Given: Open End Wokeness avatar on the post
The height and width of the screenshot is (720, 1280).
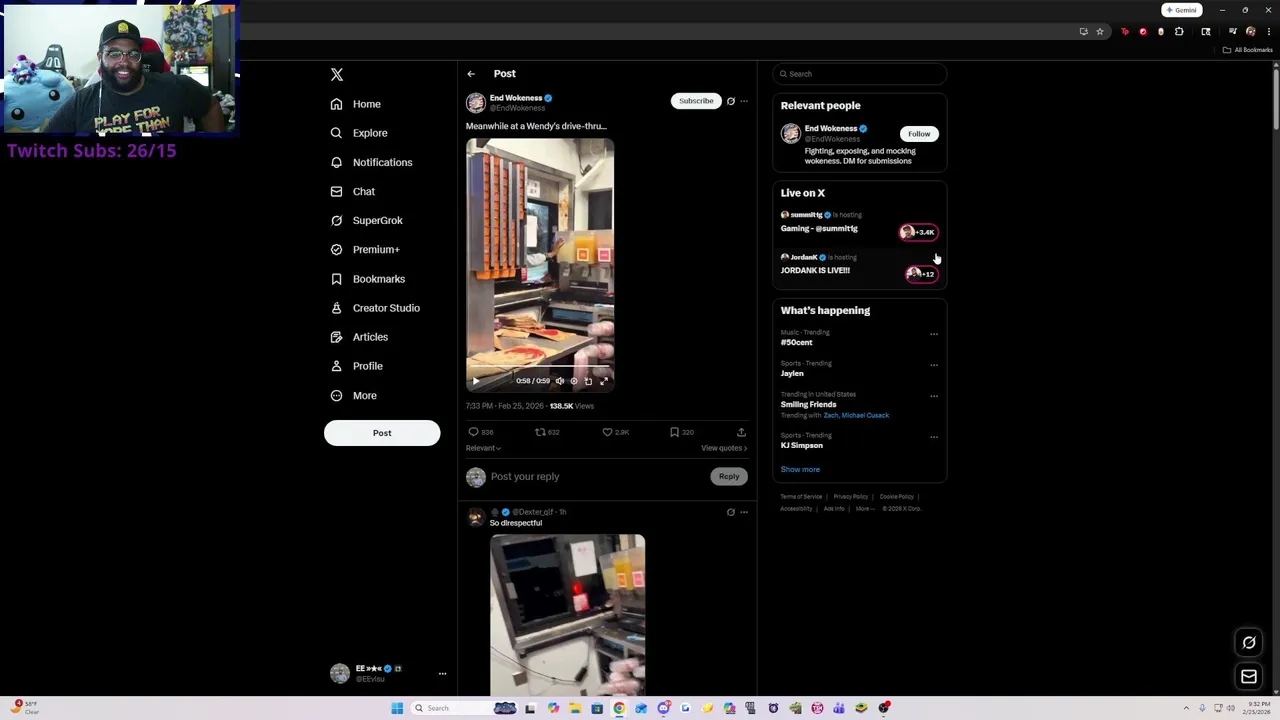Looking at the screenshot, I should pos(476,103).
